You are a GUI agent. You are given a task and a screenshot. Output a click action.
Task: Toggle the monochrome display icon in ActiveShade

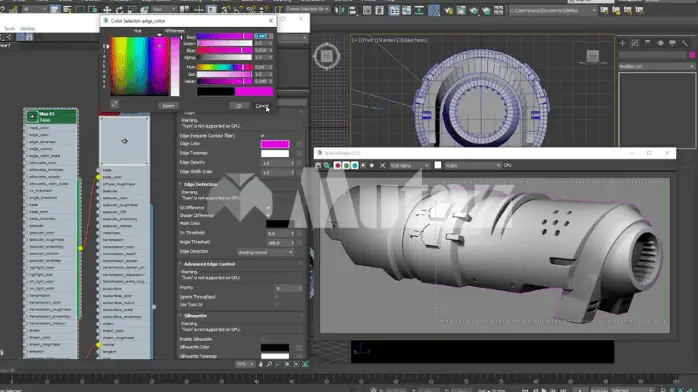pyautogui.click(x=372, y=166)
